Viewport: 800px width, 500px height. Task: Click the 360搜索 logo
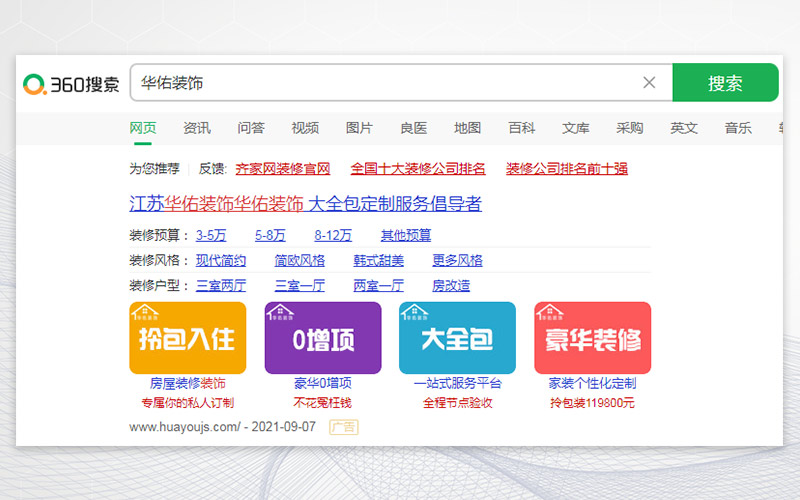pyautogui.click(x=71, y=84)
